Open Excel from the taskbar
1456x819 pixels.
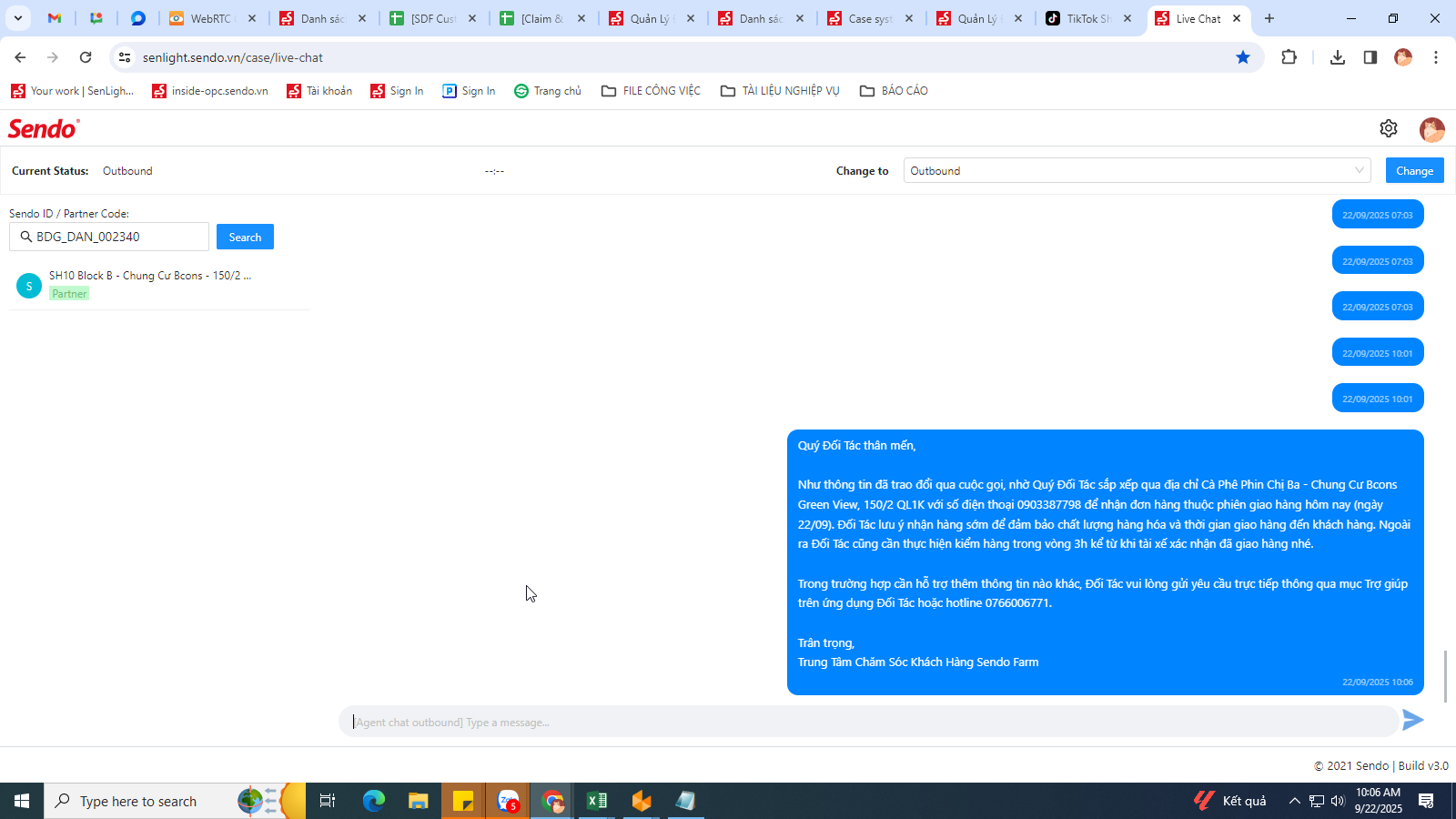click(x=597, y=801)
